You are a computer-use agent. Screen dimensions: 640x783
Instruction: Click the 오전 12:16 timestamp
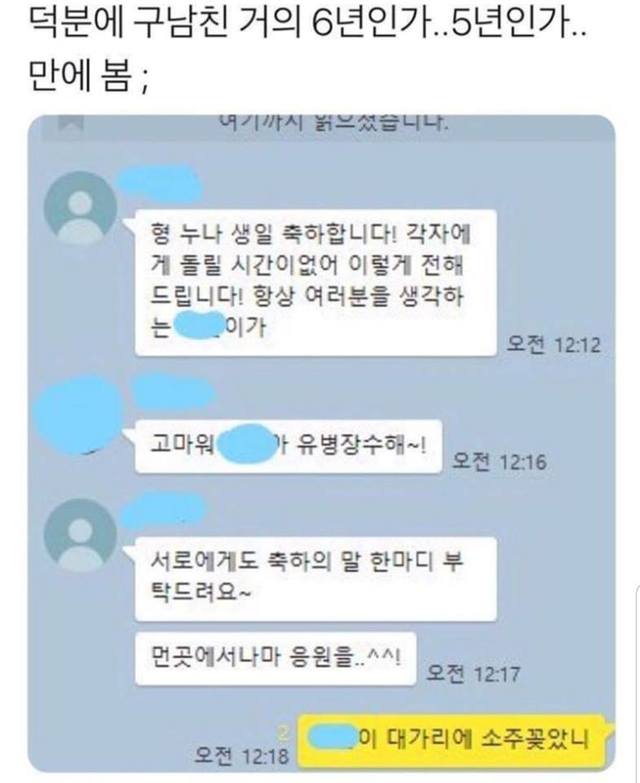[499, 461]
